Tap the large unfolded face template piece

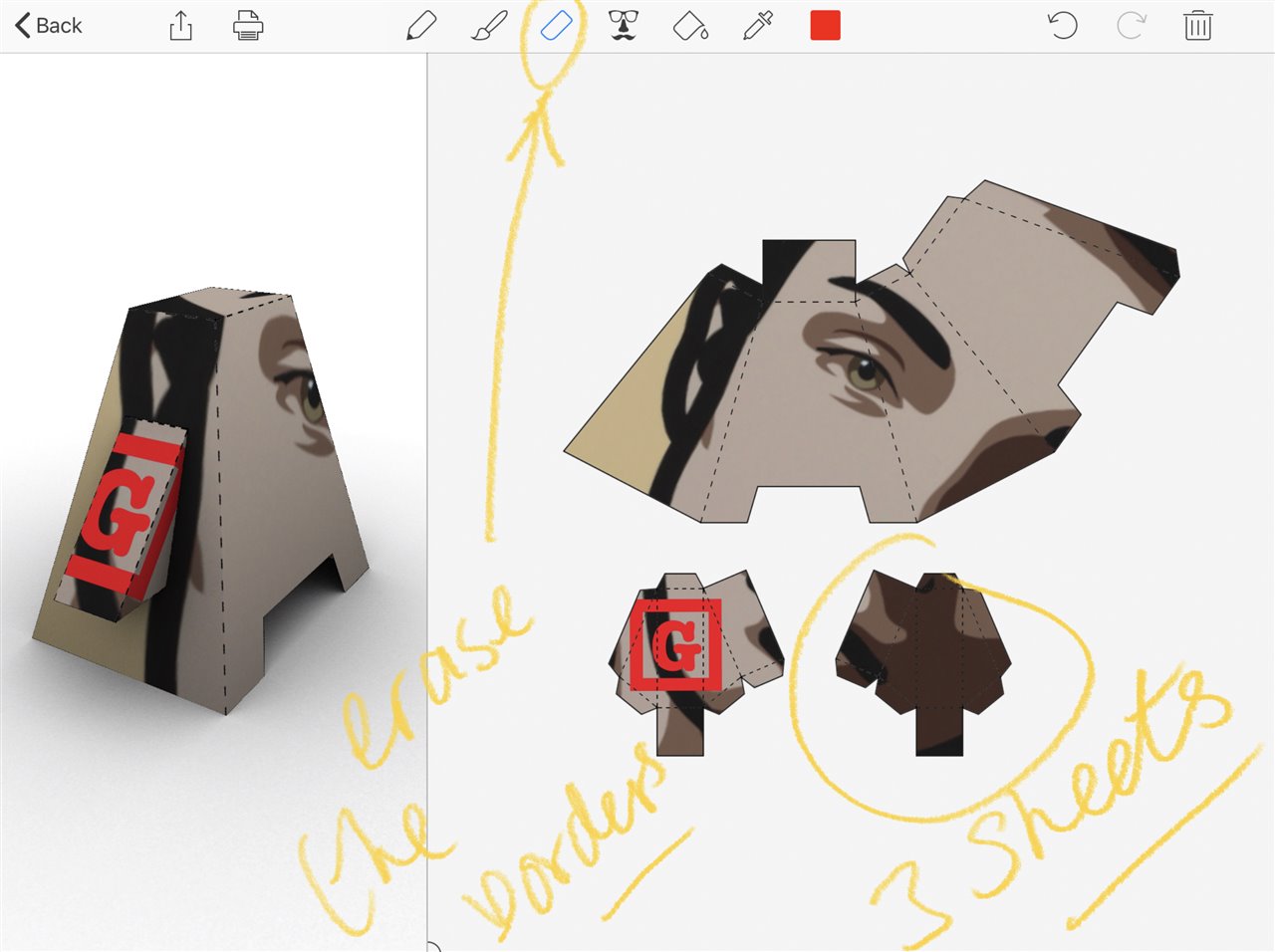point(872,354)
